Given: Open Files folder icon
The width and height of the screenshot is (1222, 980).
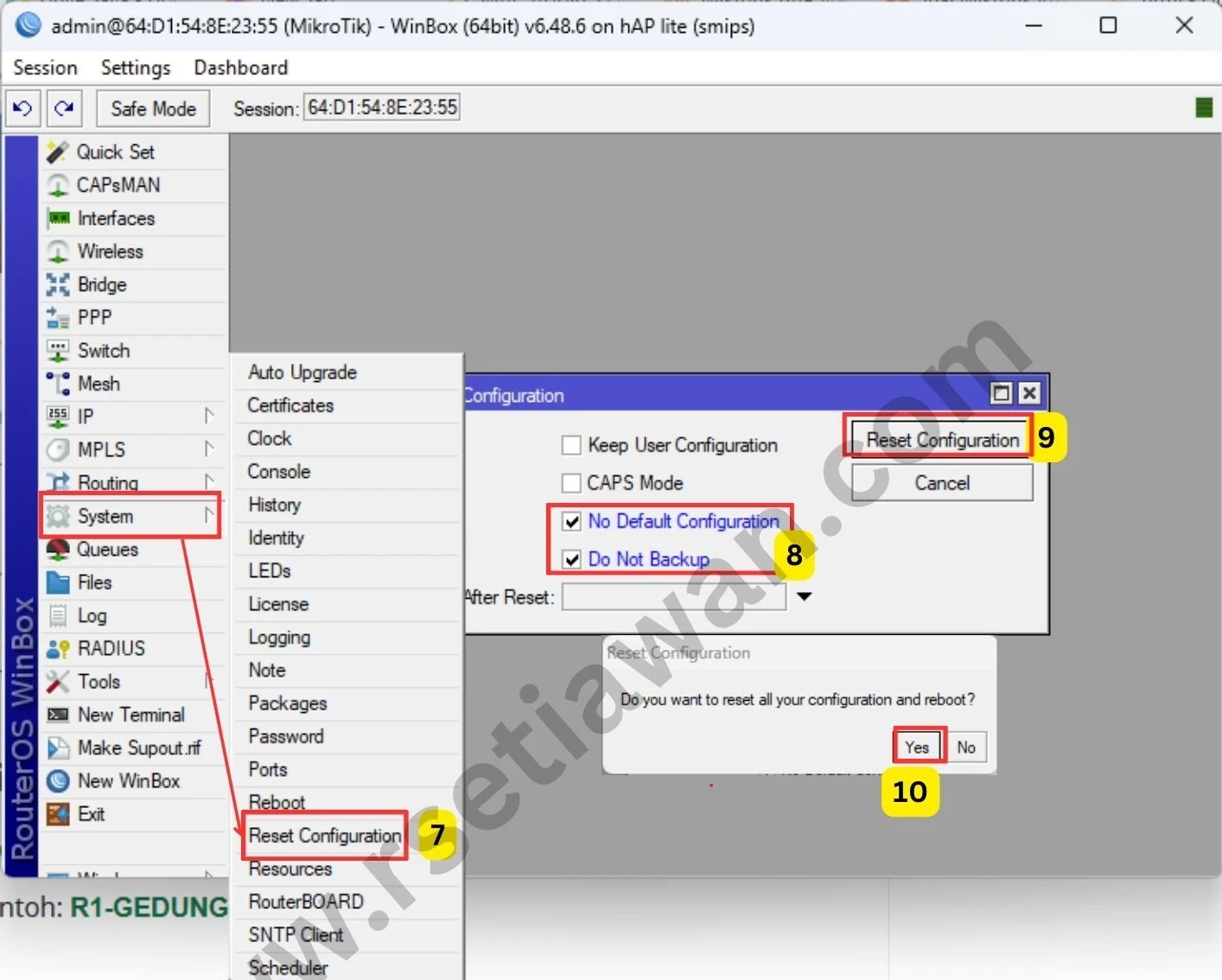Looking at the screenshot, I should [57, 582].
